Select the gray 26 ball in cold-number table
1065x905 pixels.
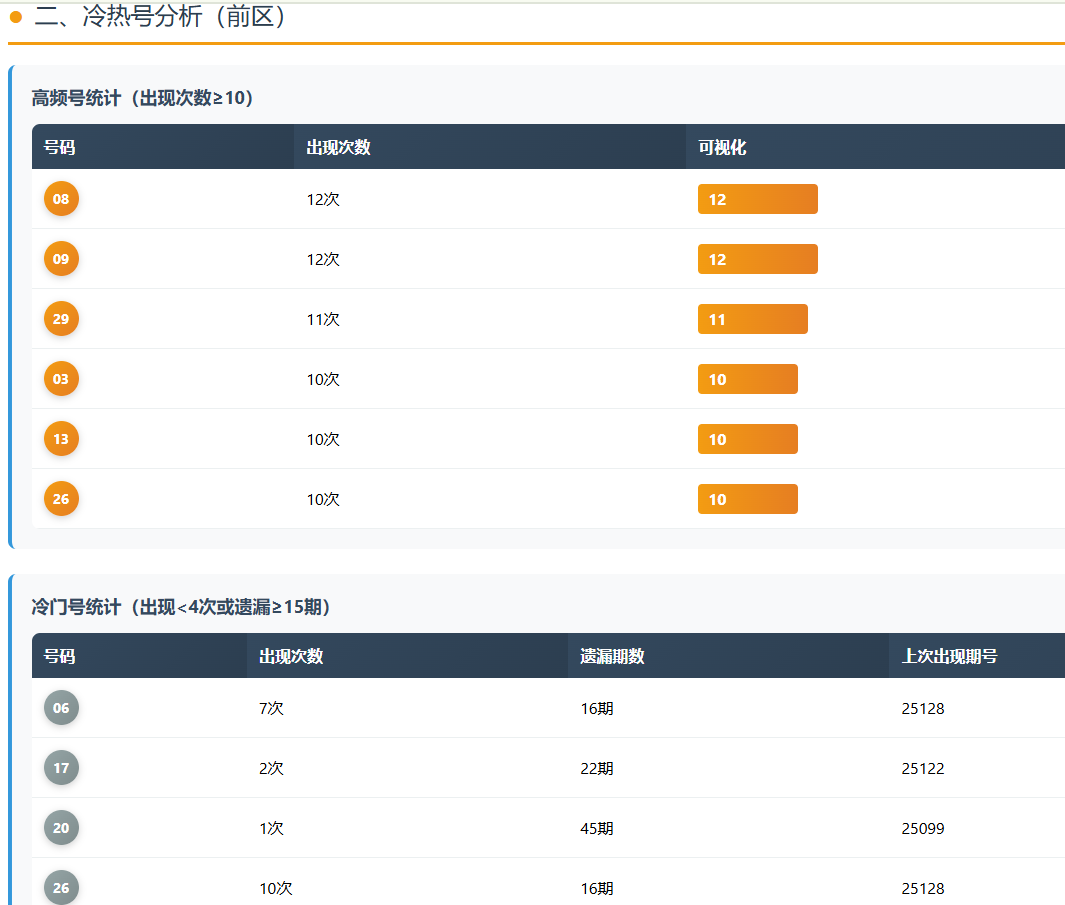(61, 887)
